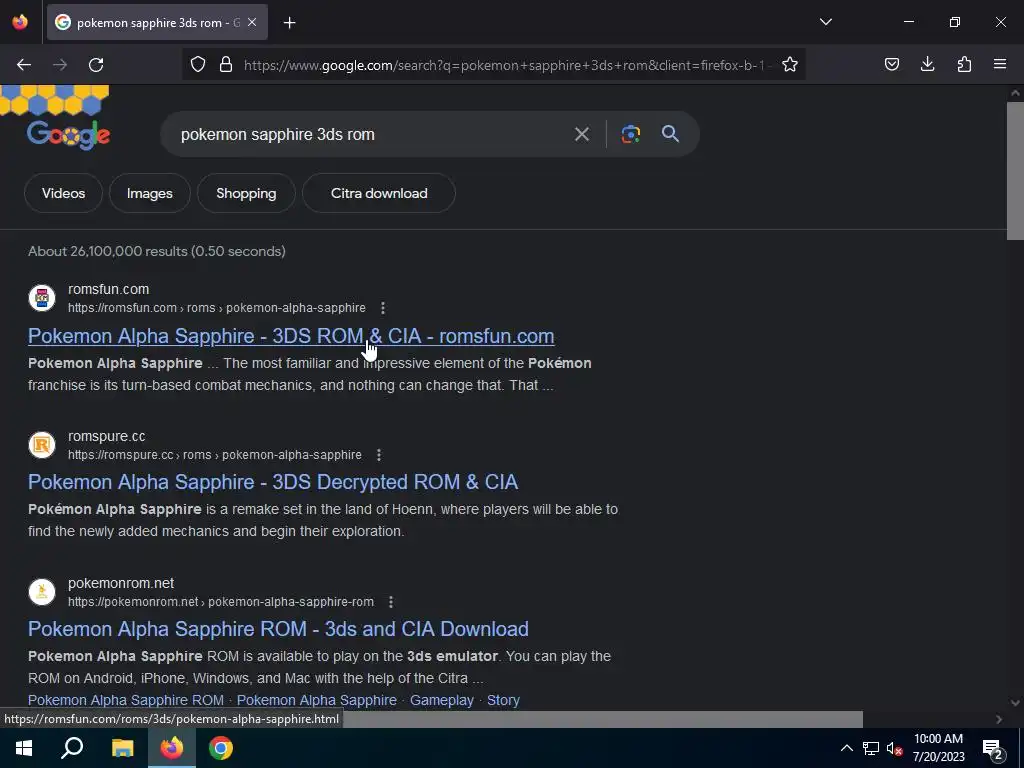The width and height of the screenshot is (1024, 768).
Task: Show hidden system tray icons
Action: (x=846, y=748)
